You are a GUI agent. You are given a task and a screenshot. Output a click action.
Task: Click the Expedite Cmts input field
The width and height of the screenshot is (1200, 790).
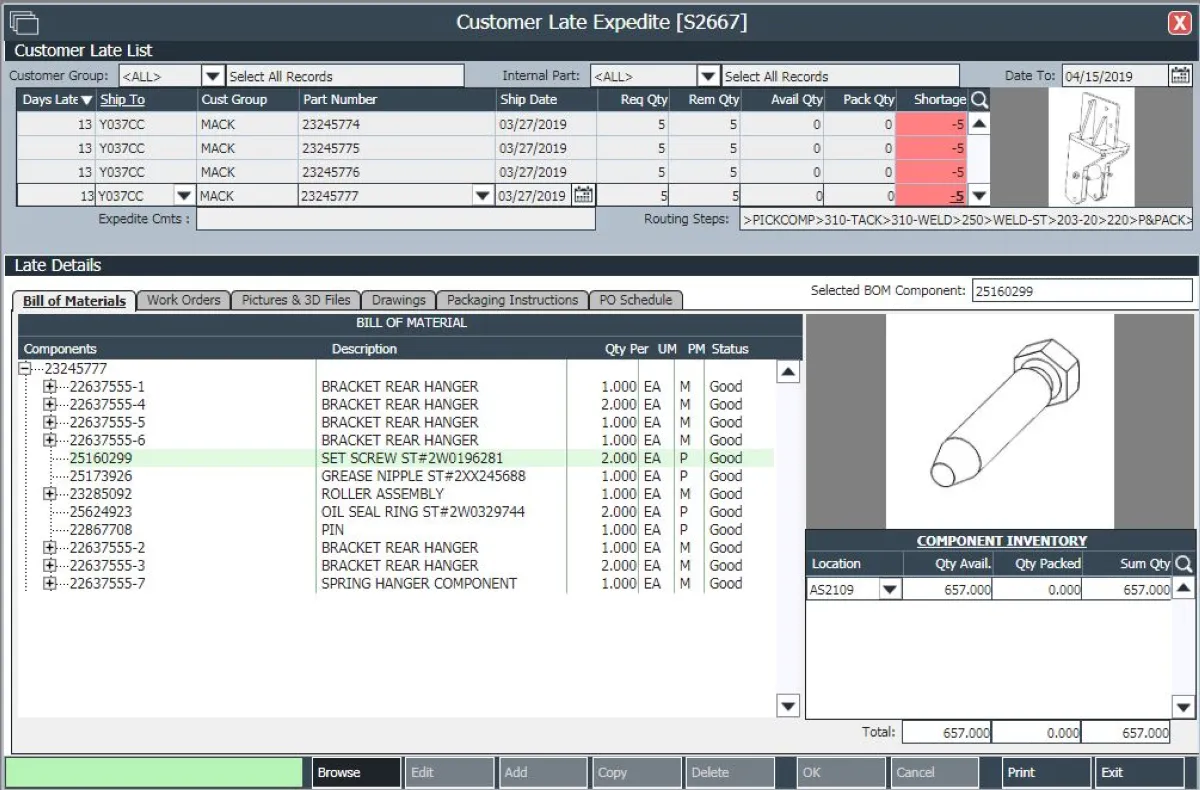click(x=395, y=219)
